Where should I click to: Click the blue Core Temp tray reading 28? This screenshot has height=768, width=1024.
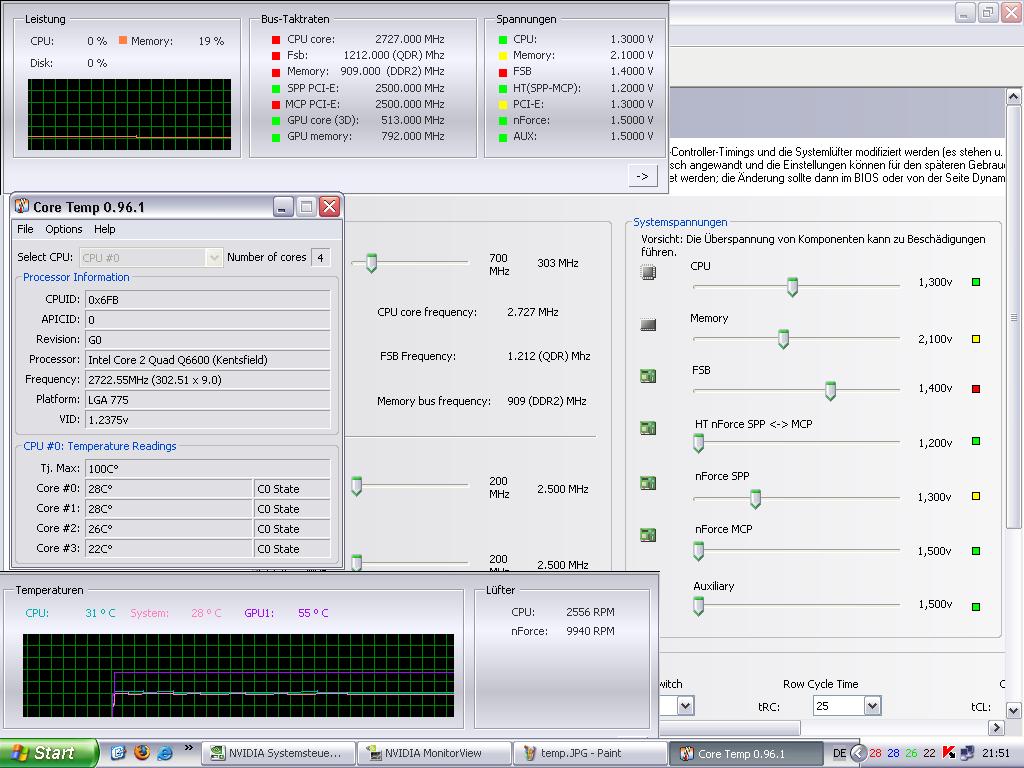click(893, 753)
